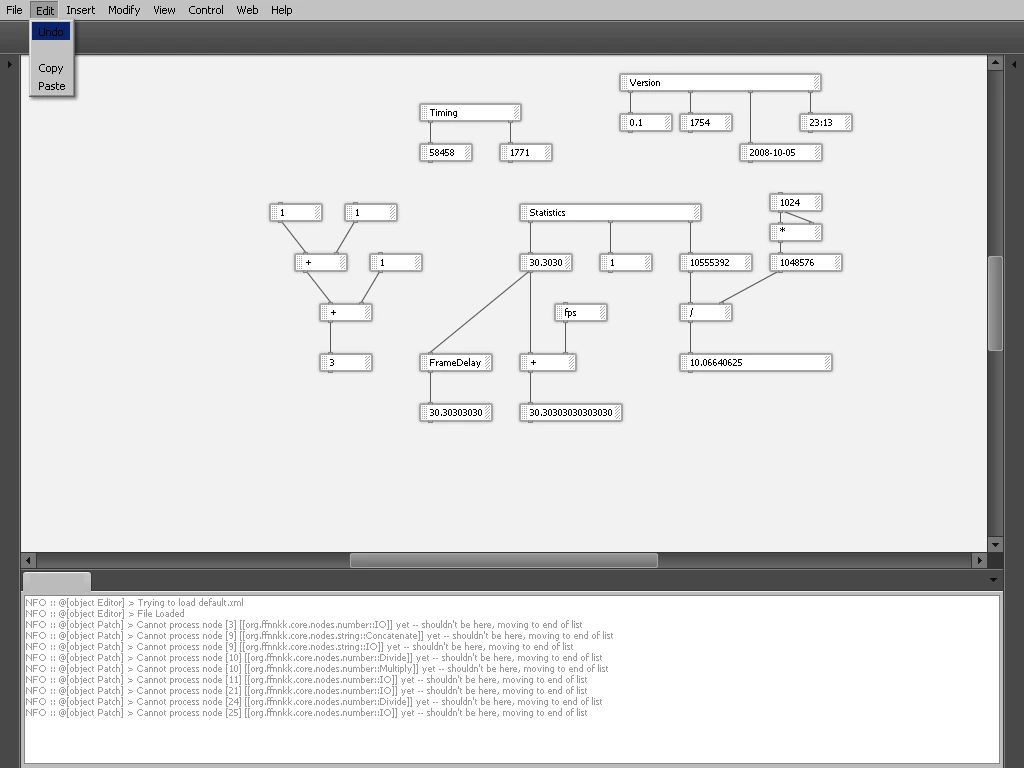Click the Timing node's left drag handle
Viewport: 1024px width, 768px height.
tap(424, 113)
